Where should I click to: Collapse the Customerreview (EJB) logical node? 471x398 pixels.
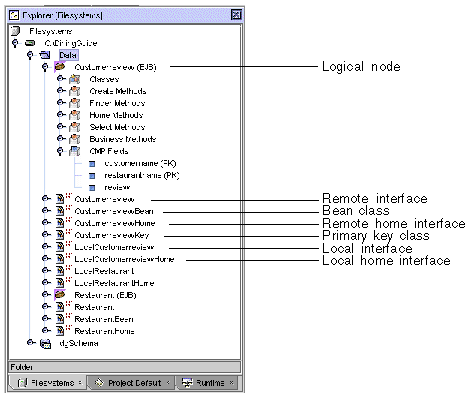click(x=45, y=67)
